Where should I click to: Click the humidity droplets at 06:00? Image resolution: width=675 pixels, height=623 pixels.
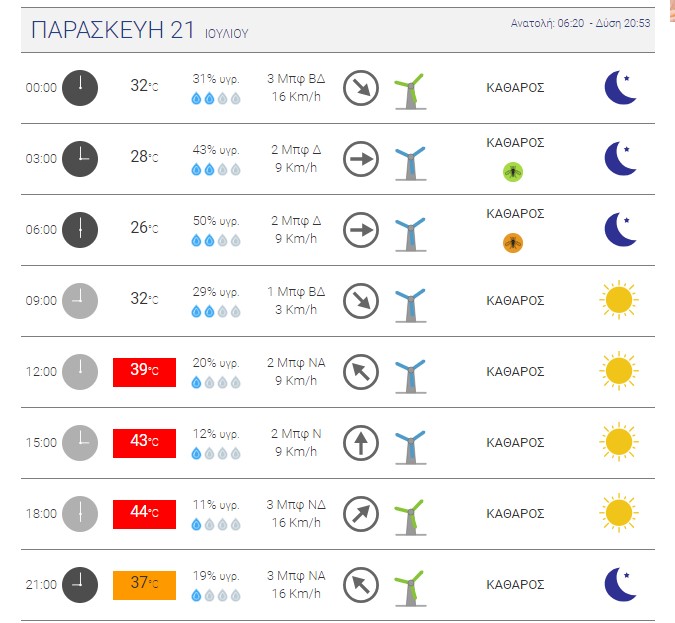tap(216, 240)
